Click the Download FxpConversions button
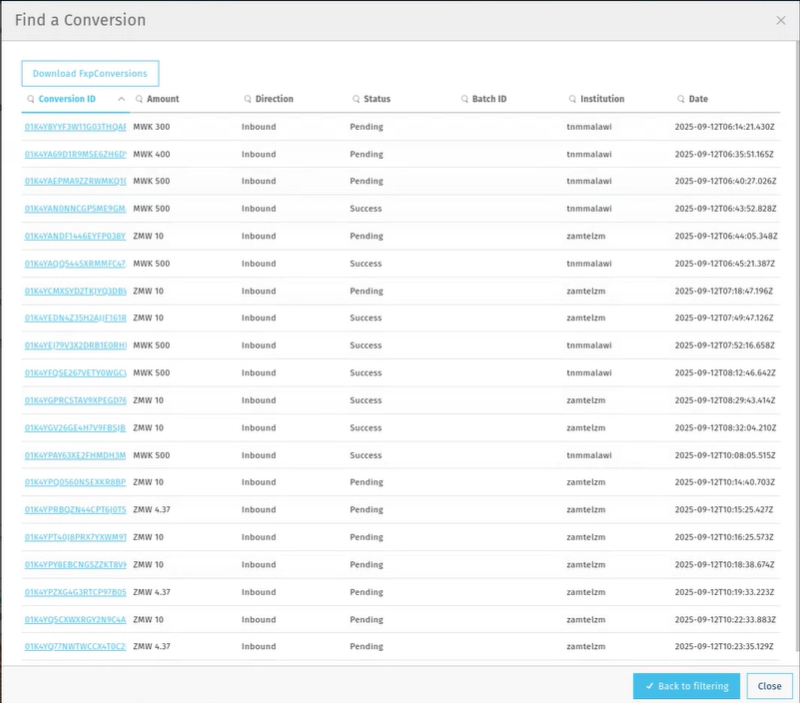Screen dimensions: 800x703 coord(89,73)
